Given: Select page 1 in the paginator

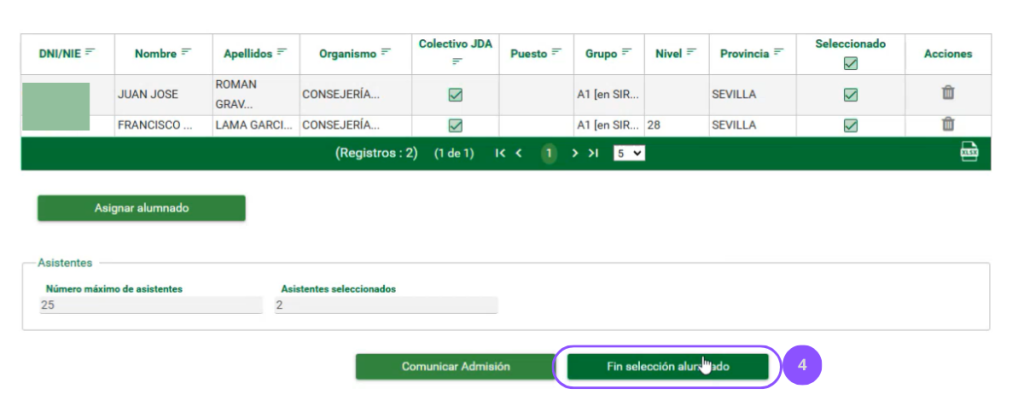Looking at the screenshot, I should tap(549, 153).
